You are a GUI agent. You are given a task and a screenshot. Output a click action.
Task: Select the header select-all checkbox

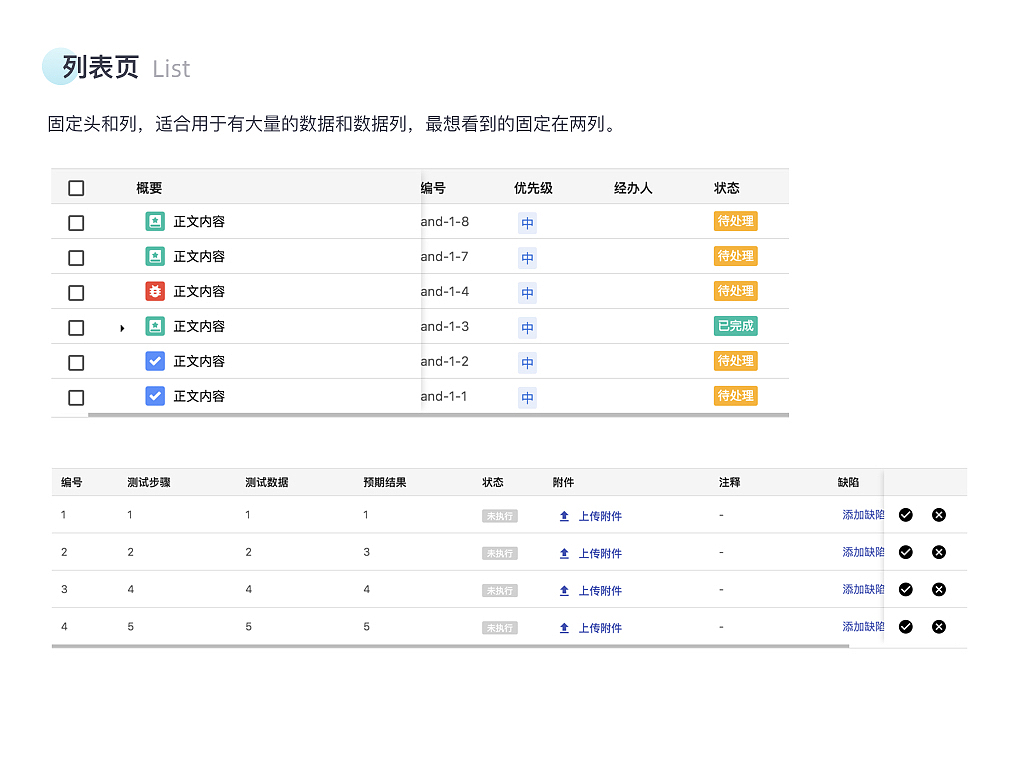click(76, 187)
